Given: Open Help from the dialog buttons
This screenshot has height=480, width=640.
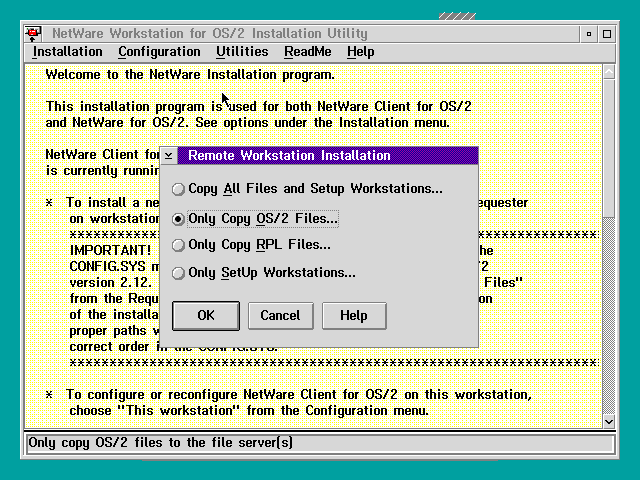Looking at the screenshot, I should click(354, 316).
